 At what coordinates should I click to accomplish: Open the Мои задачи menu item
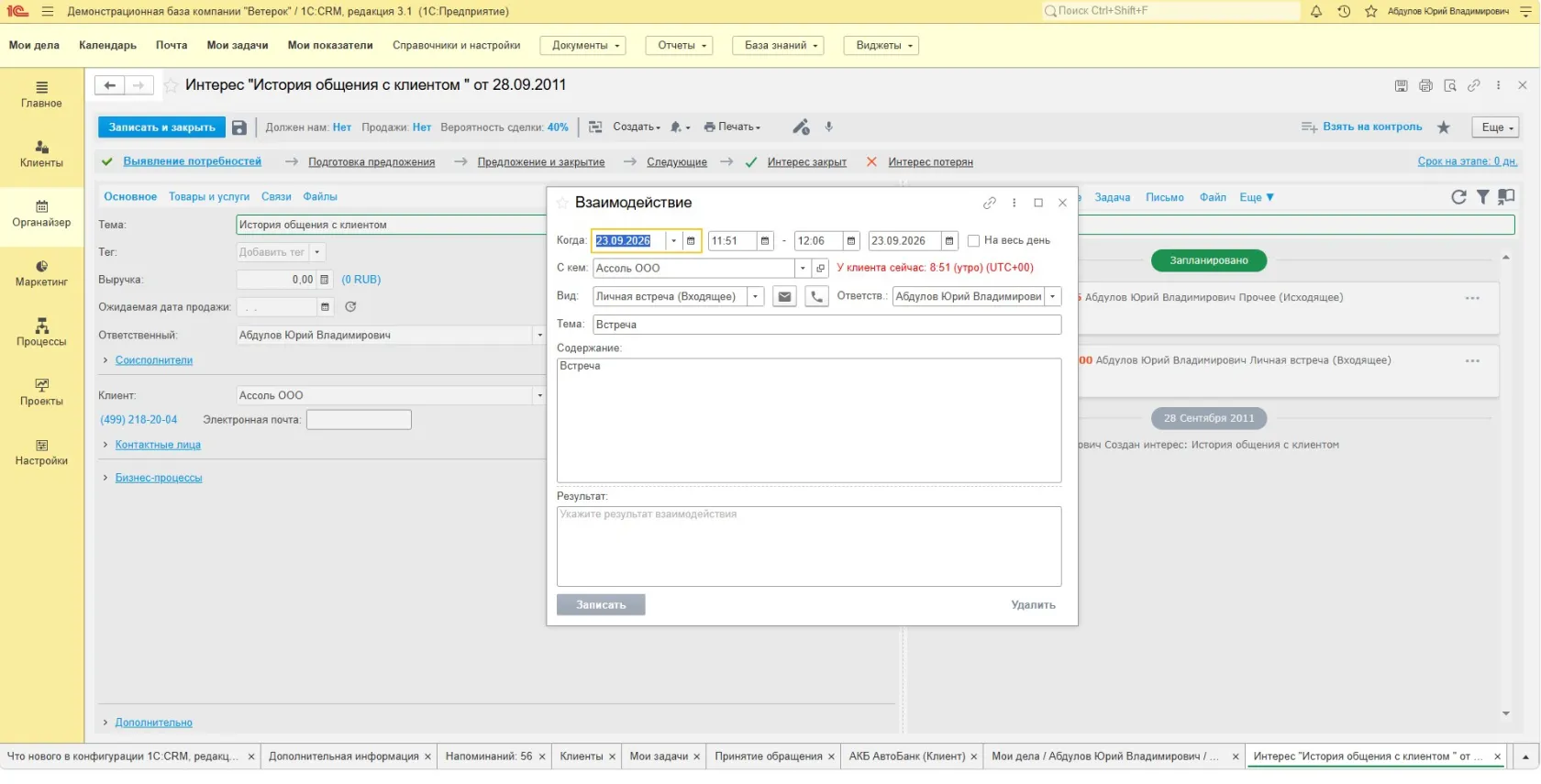[238, 45]
